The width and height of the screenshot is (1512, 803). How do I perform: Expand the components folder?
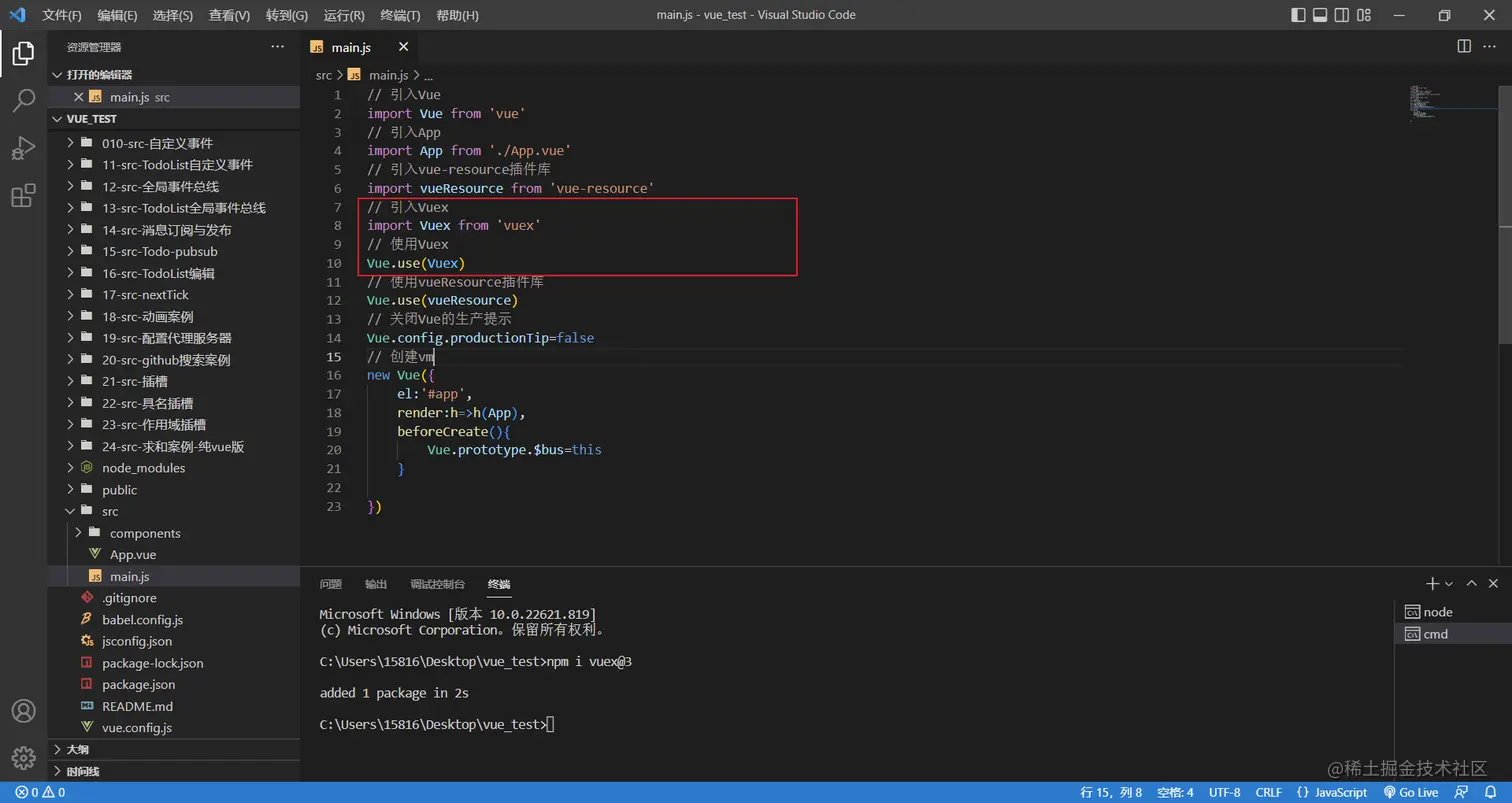[x=174, y=533]
